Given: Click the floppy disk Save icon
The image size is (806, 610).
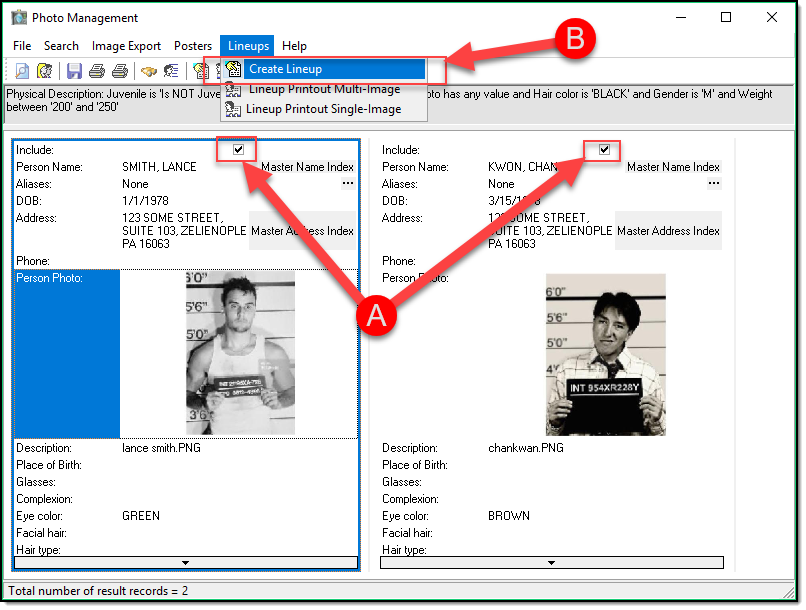Looking at the screenshot, I should [x=74, y=71].
